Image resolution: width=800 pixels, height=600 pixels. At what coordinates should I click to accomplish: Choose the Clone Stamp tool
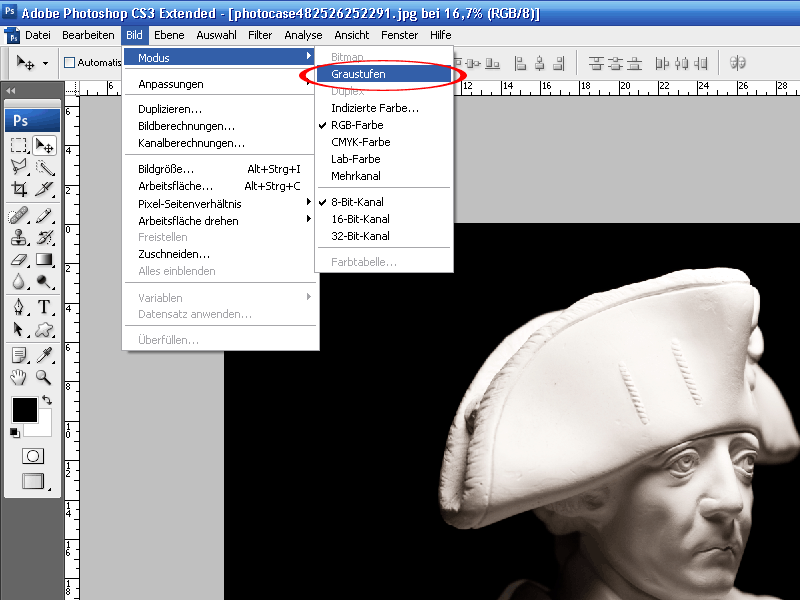[x=19, y=237]
